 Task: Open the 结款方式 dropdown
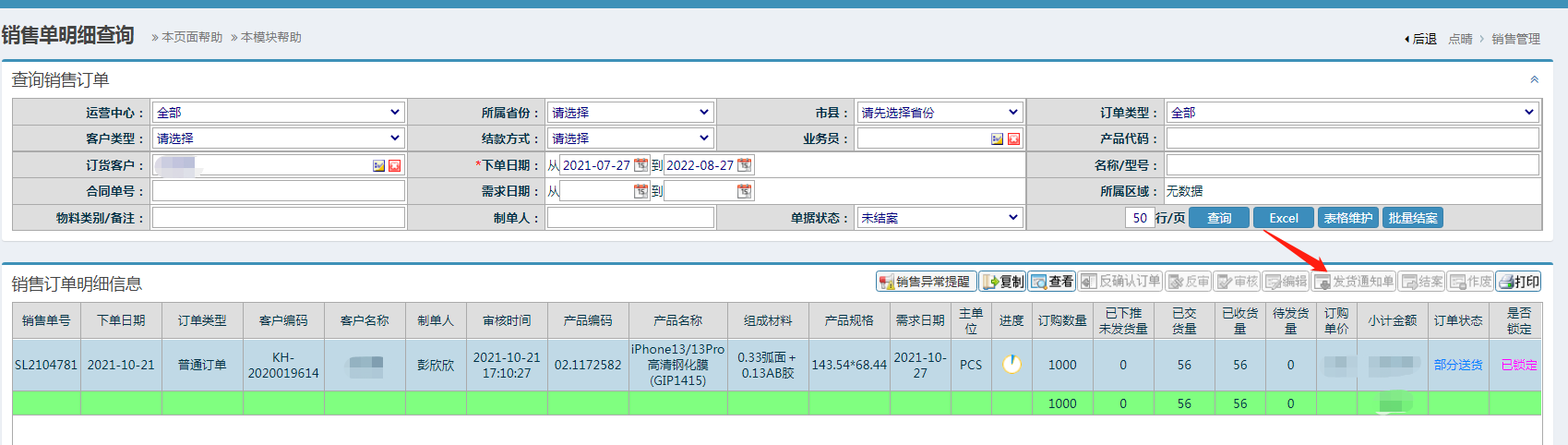tap(629, 138)
